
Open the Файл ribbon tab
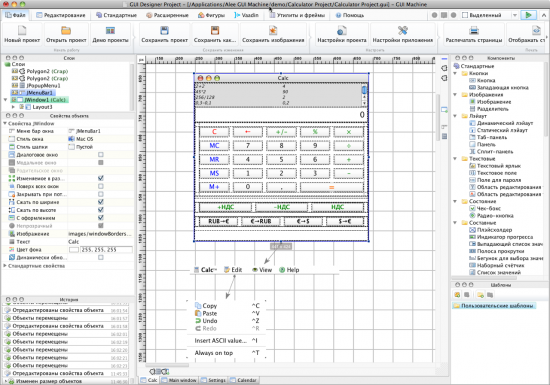click(15, 15)
